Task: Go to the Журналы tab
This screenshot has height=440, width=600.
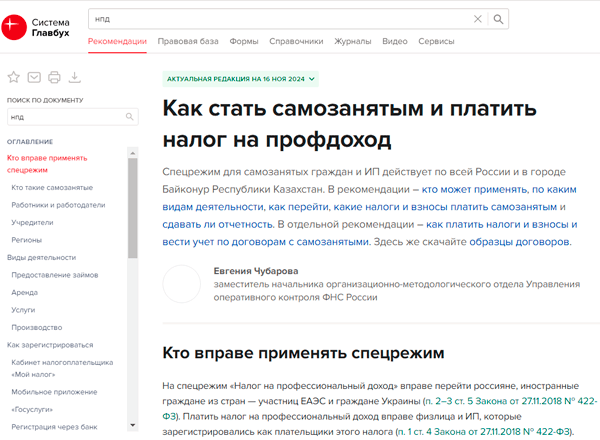Action: (x=353, y=42)
